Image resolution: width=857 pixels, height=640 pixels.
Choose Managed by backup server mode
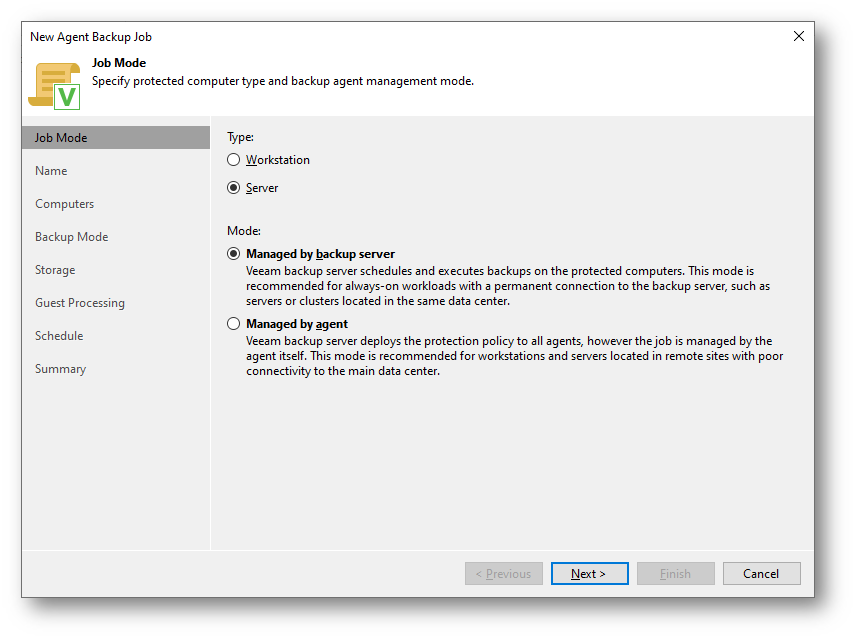click(x=234, y=254)
